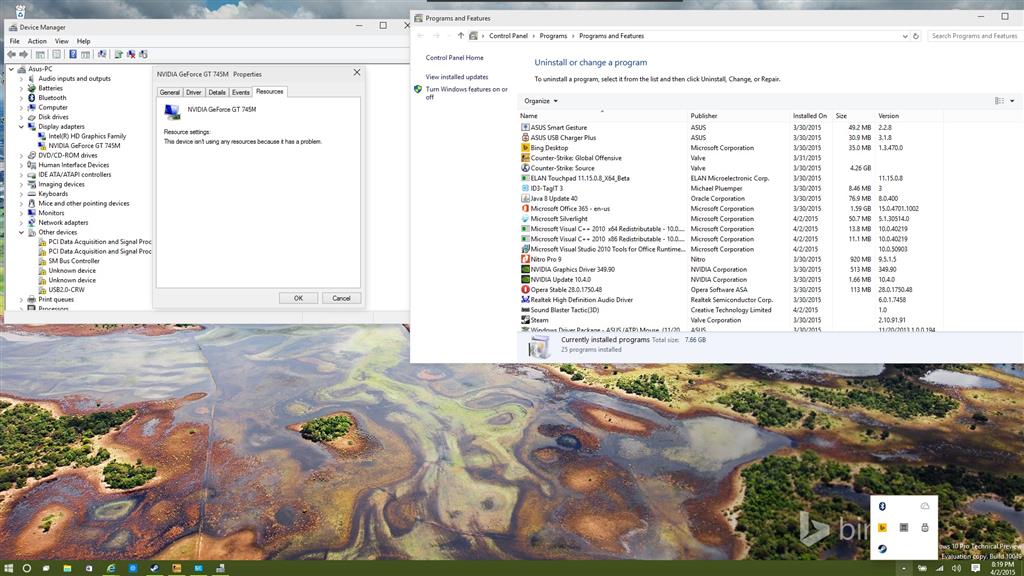
Task: Switch to the Driver tab
Action: (194, 92)
